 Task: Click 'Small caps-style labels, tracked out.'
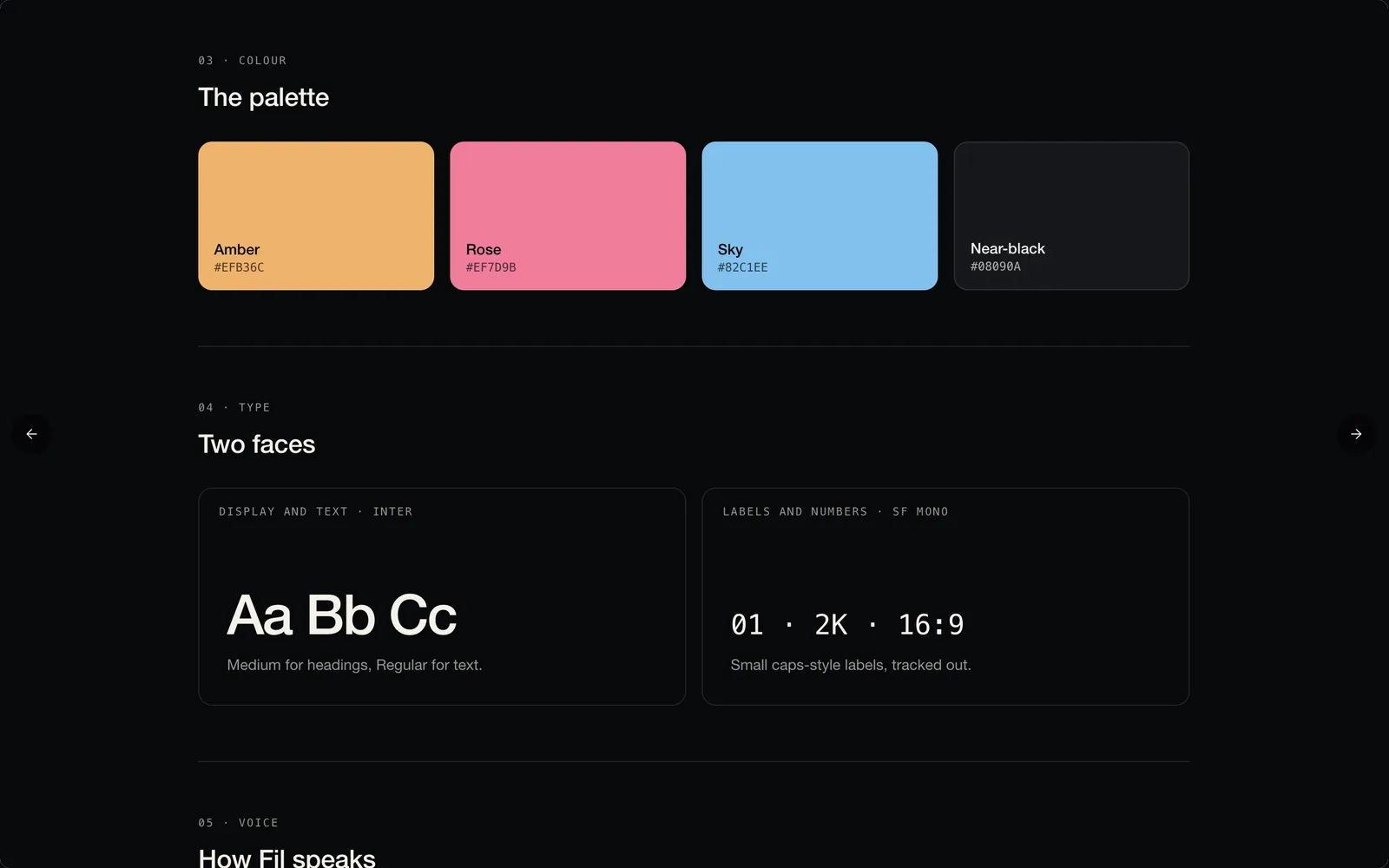pyautogui.click(x=851, y=665)
